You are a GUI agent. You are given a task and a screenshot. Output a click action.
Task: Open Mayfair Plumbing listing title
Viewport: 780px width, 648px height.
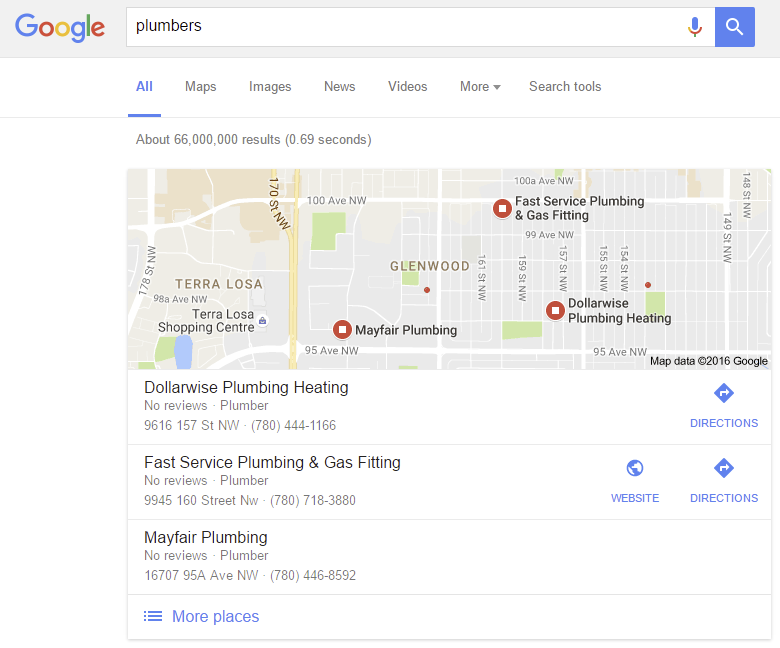[206, 537]
